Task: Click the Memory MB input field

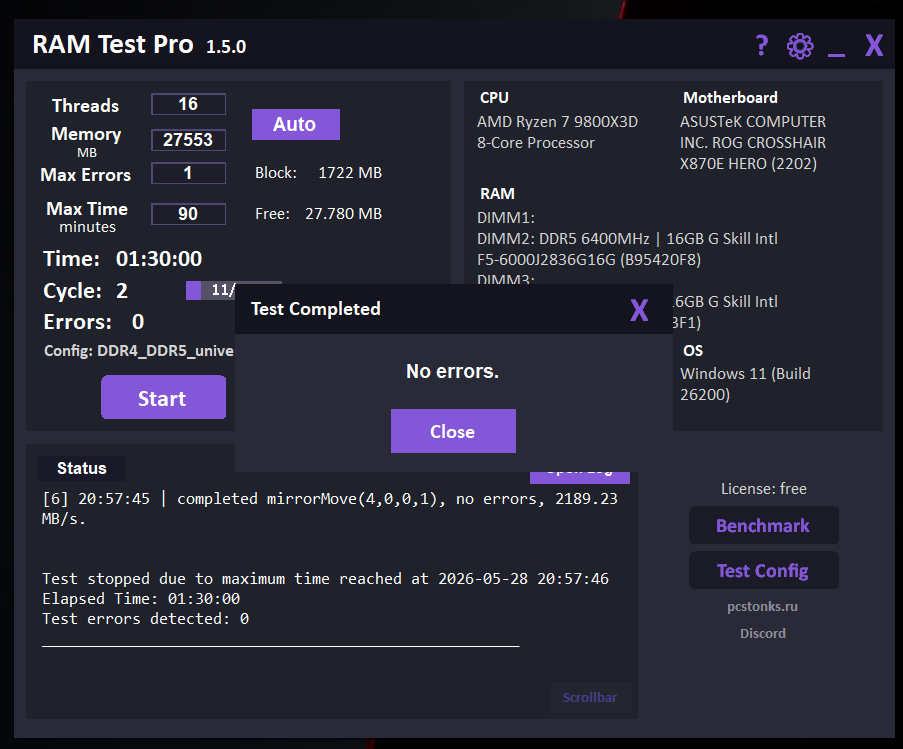Action: click(188, 140)
